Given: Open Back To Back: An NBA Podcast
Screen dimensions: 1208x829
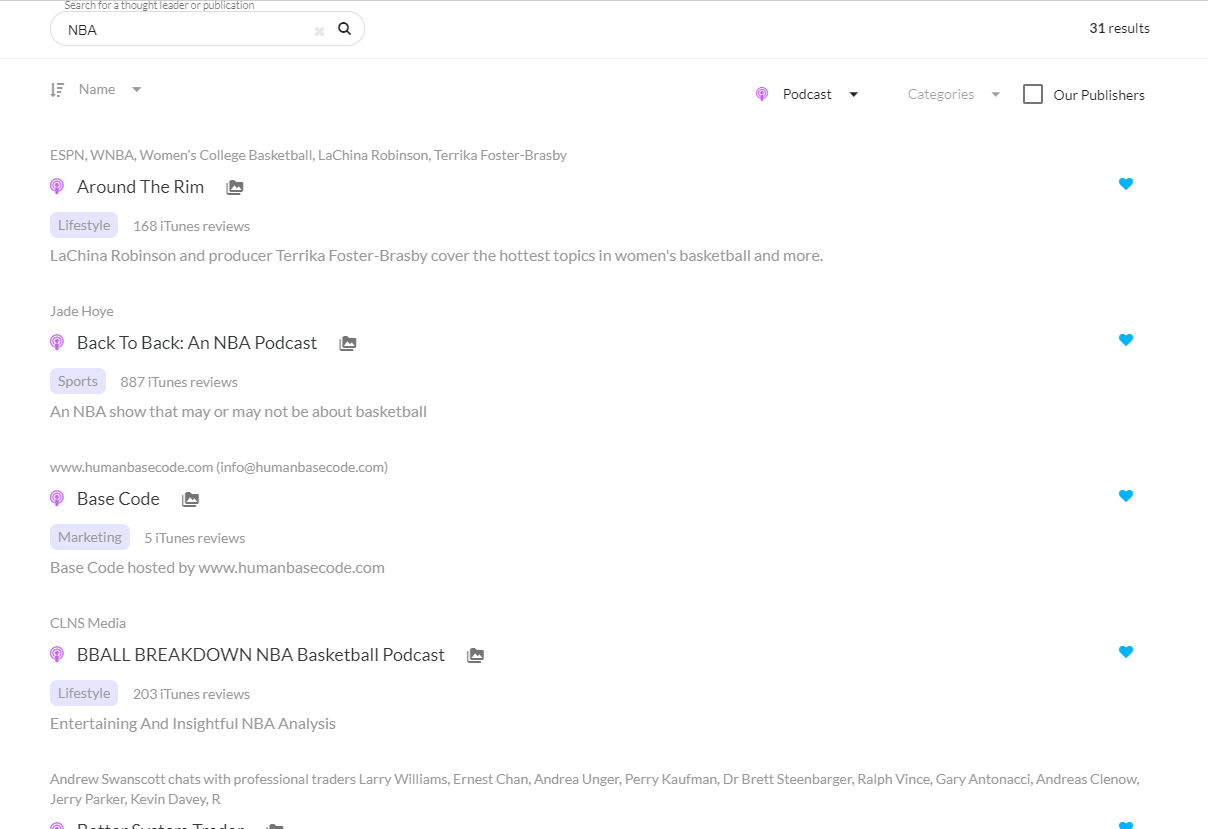Looking at the screenshot, I should pyautogui.click(x=197, y=343).
